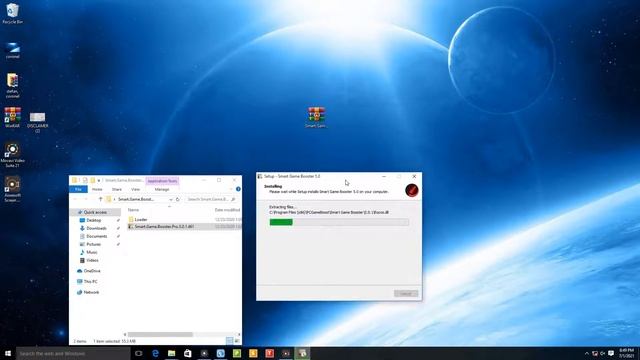
Task: Click the installation progress bar
Action: (339, 222)
